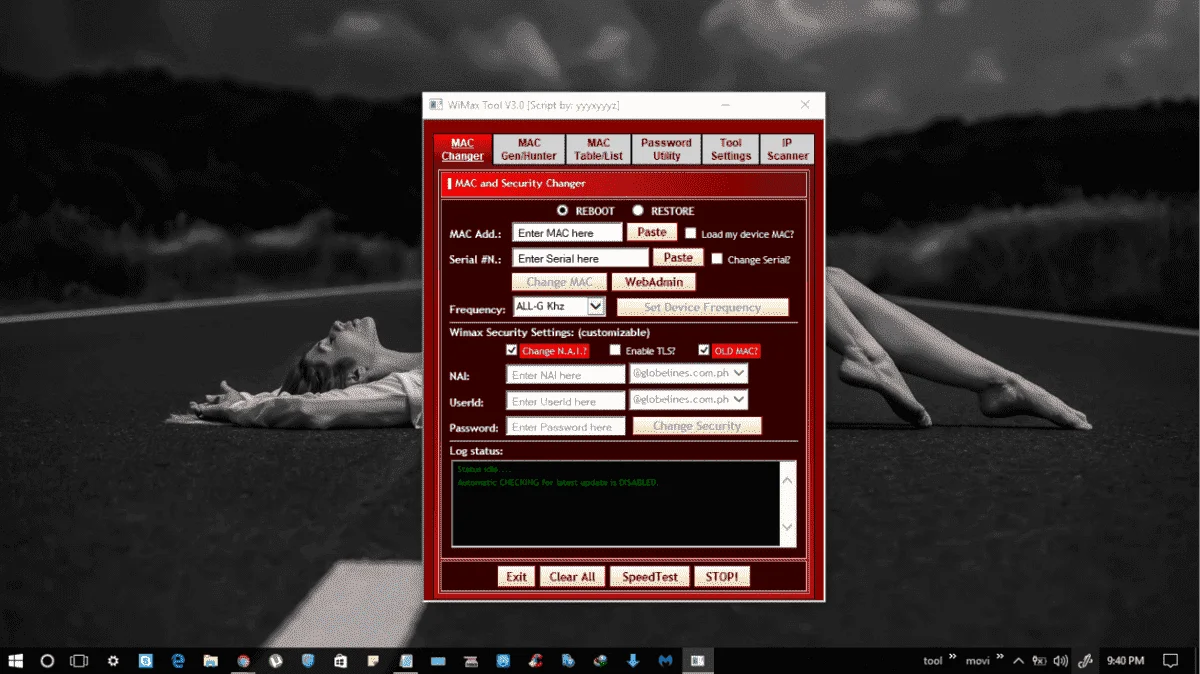The height and width of the screenshot is (674, 1200).
Task: Click Set Device Frequency button
Action: click(703, 307)
